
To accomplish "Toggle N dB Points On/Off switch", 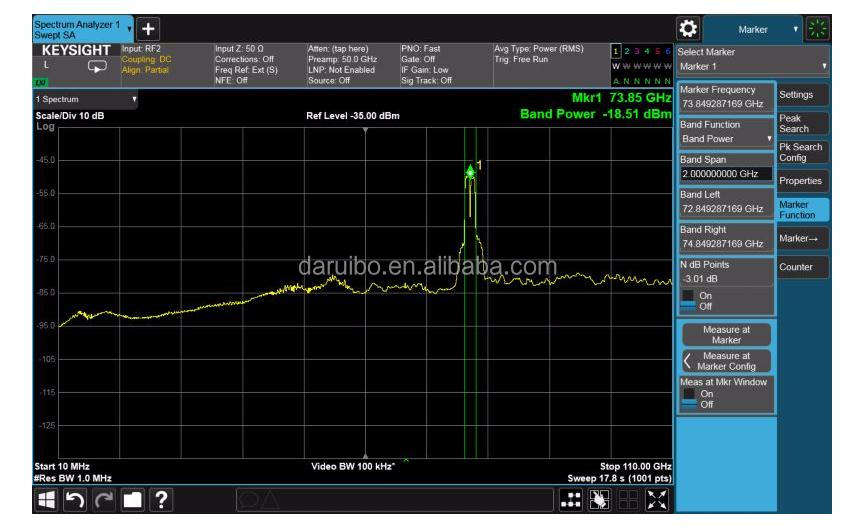I will pyautogui.click(x=688, y=301).
